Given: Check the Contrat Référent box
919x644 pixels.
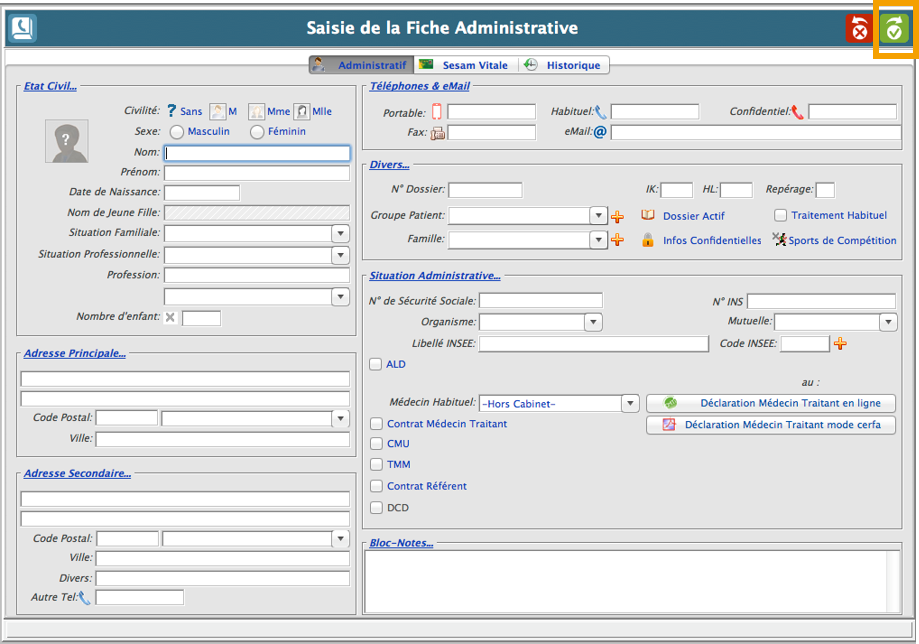Looking at the screenshot, I should pyautogui.click(x=377, y=486).
